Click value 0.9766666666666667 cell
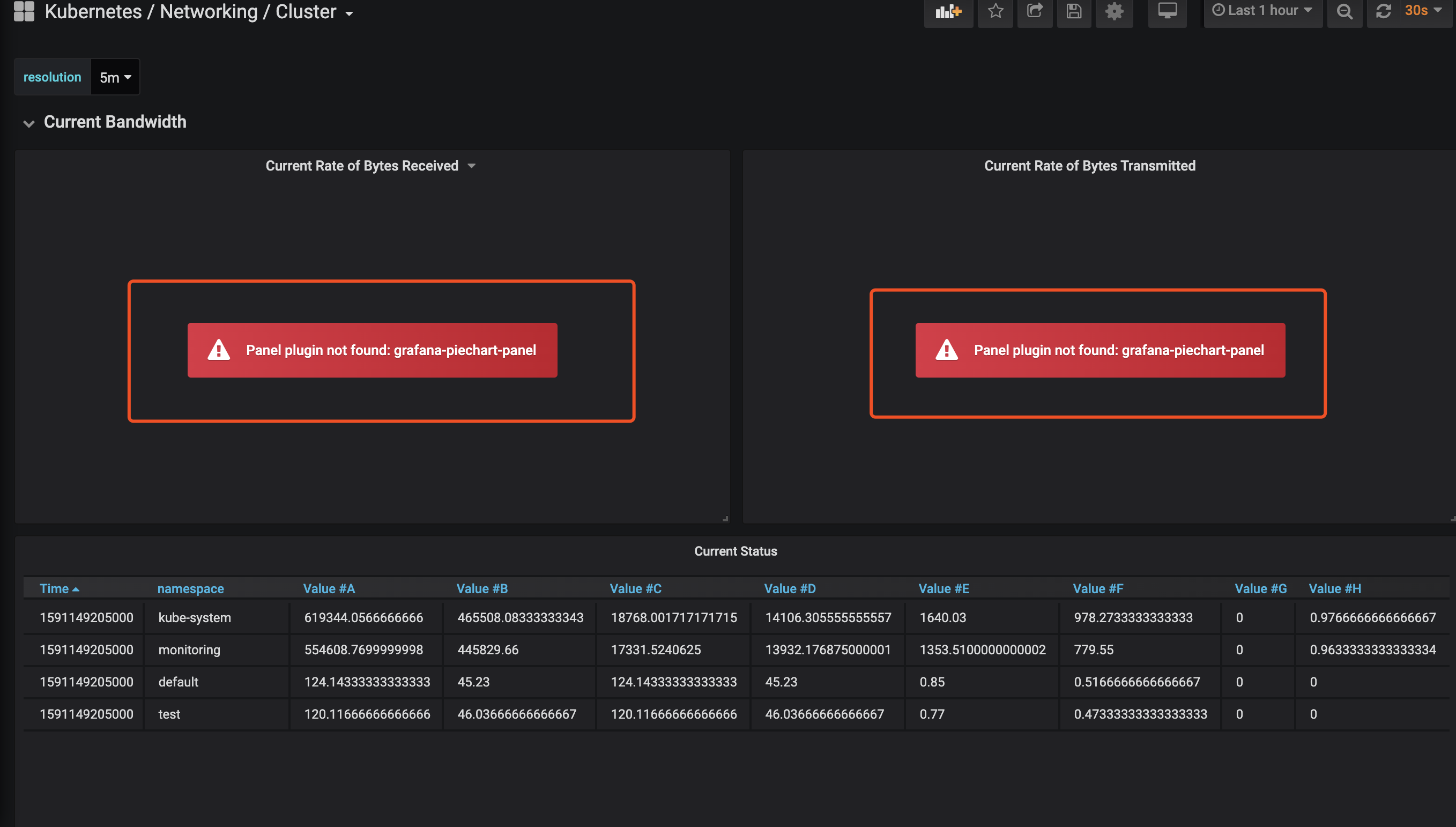Viewport: 1456px width, 827px height. click(x=1372, y=617)
